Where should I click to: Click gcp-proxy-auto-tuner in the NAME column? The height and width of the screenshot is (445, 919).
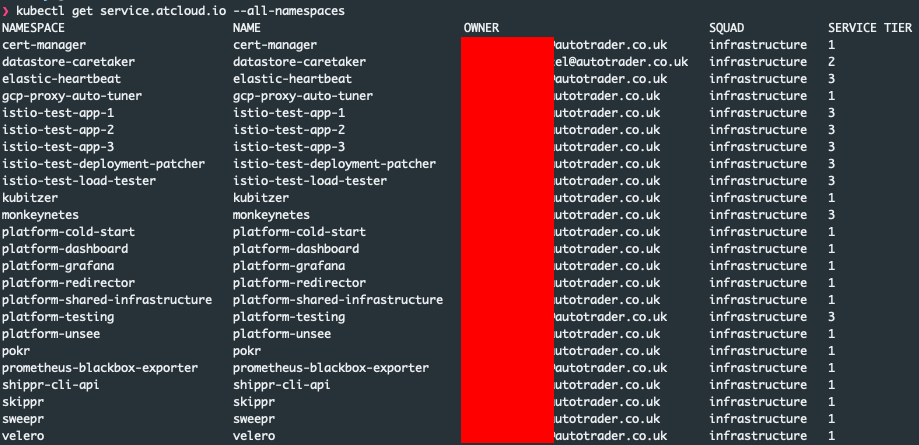(303, 96)
